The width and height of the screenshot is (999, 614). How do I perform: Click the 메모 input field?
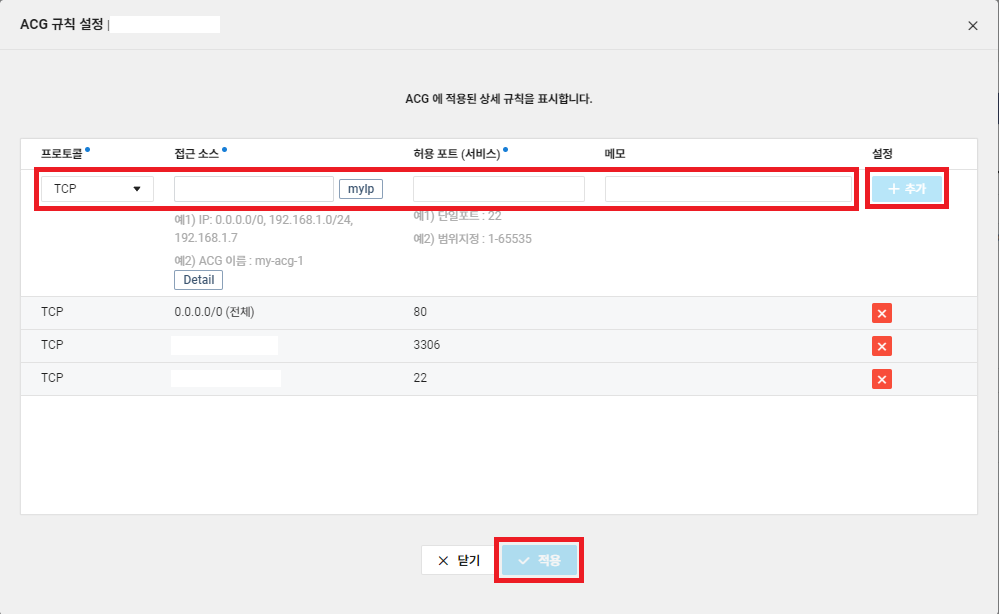pos(726,188)
